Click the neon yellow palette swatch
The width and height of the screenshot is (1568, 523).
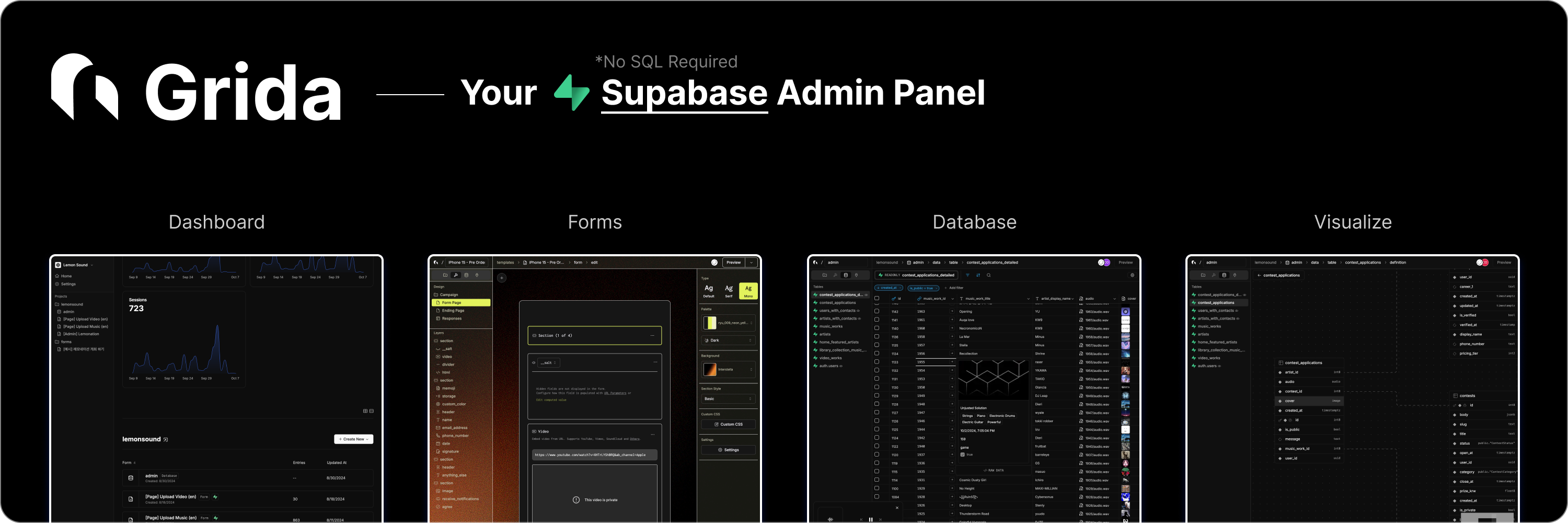[x=710, y=323]
